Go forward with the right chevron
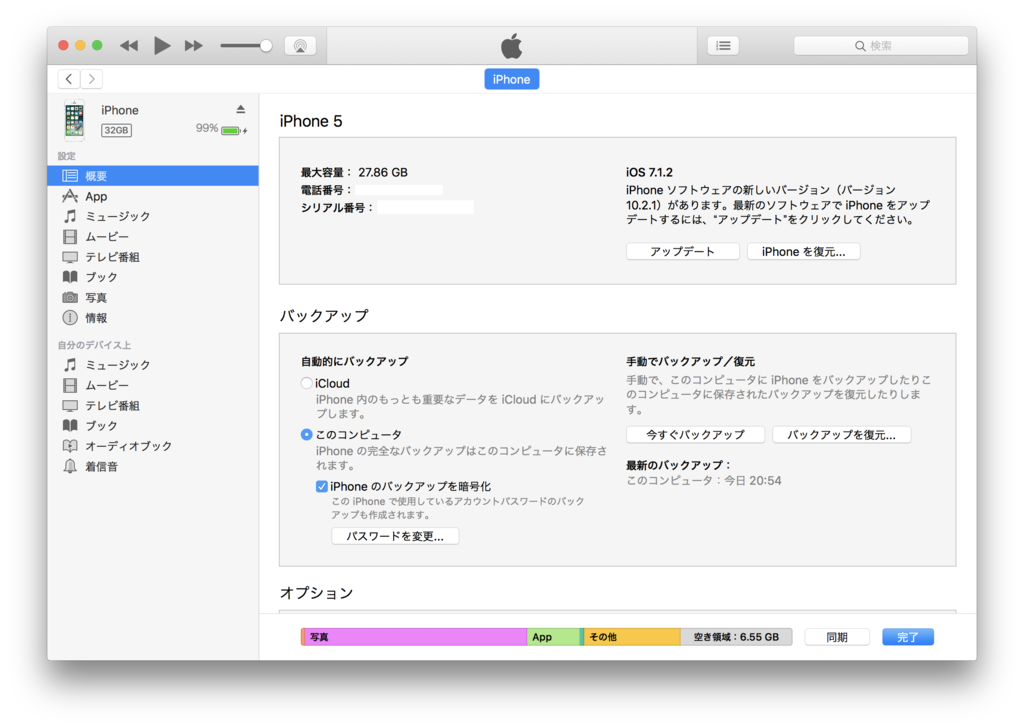The image size is (1024, 728). 91,79
